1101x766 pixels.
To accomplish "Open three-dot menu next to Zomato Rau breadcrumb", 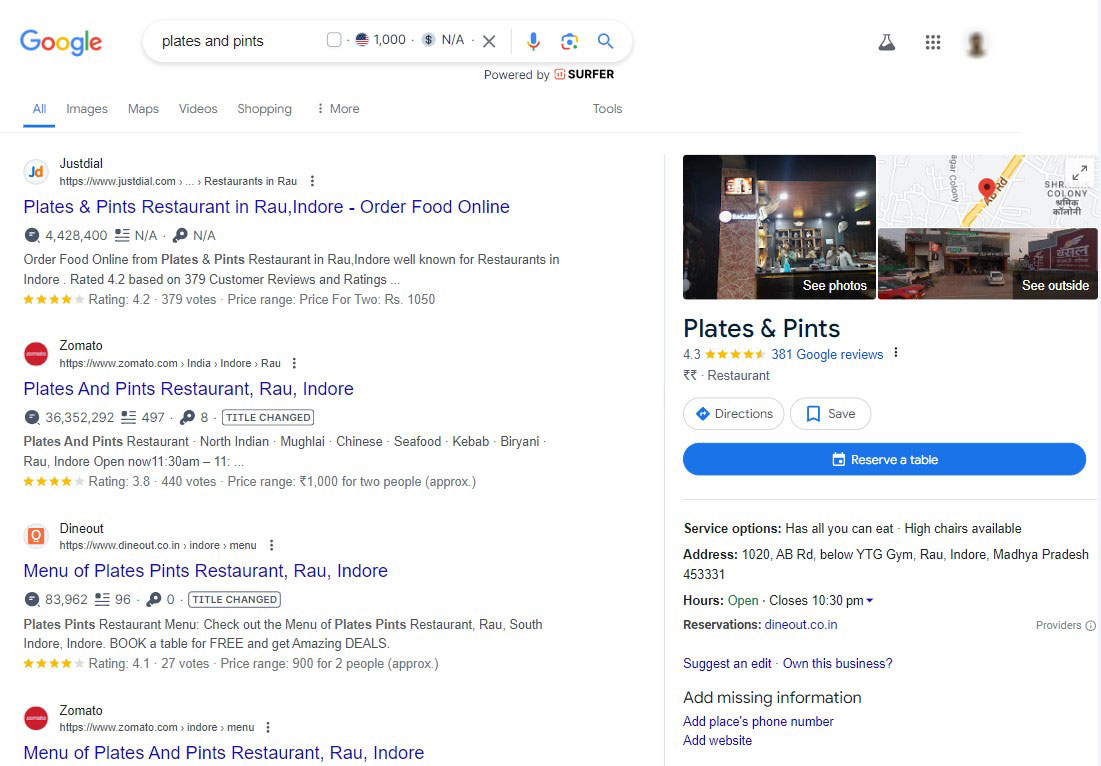I will (294, 363).
